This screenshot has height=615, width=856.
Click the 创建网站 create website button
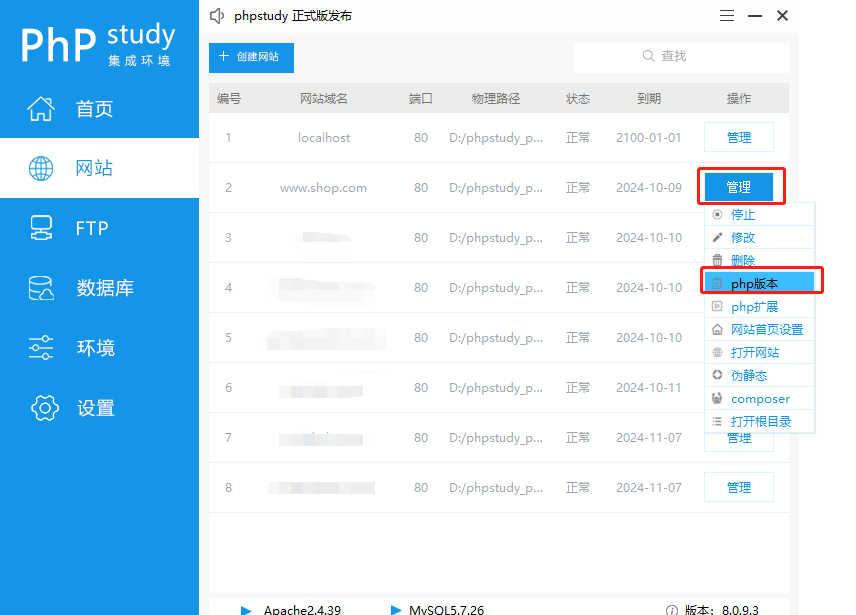(251, 57)
